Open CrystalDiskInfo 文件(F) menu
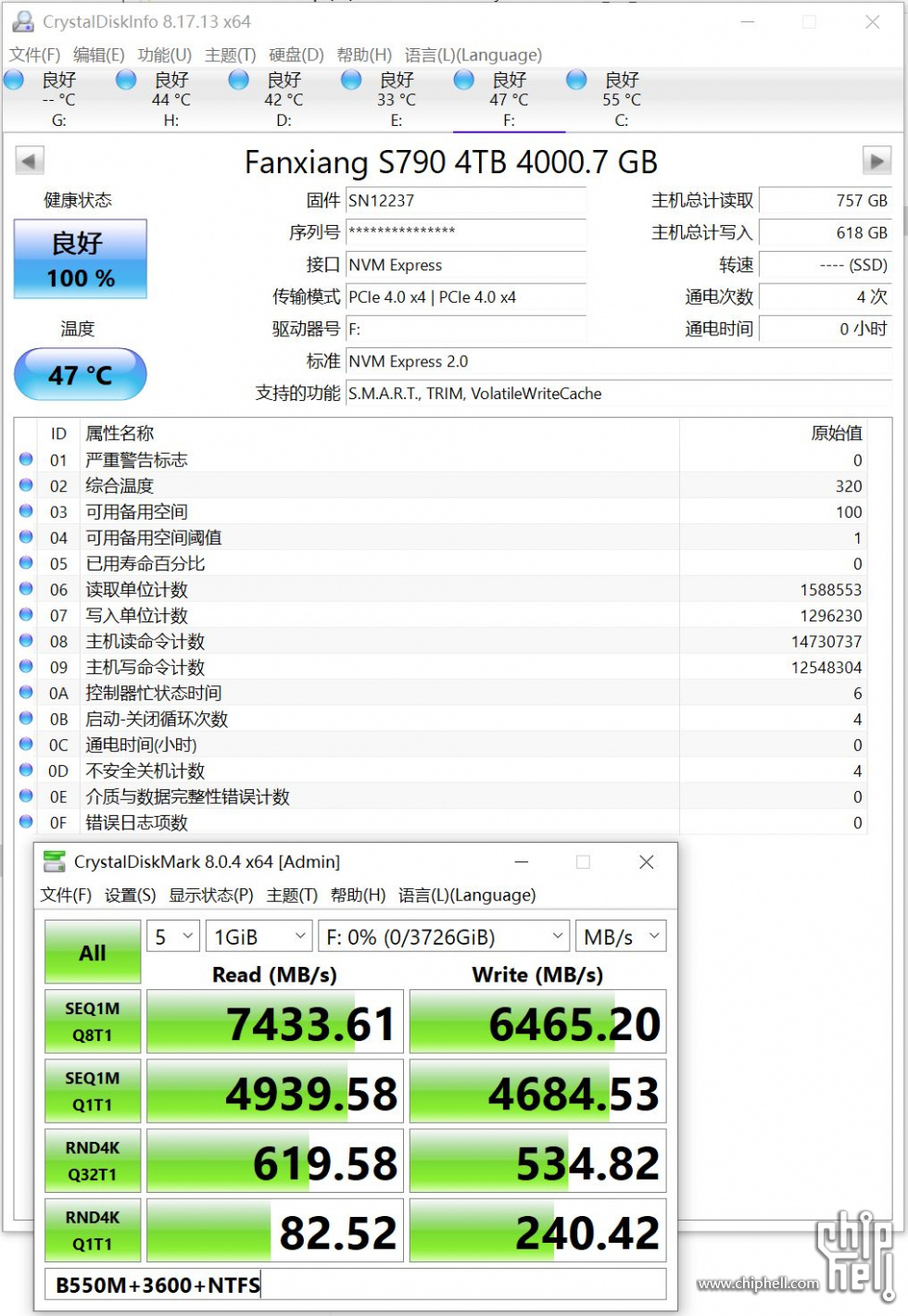Viewport: 908px width, 1316px height. click(34, 55)
